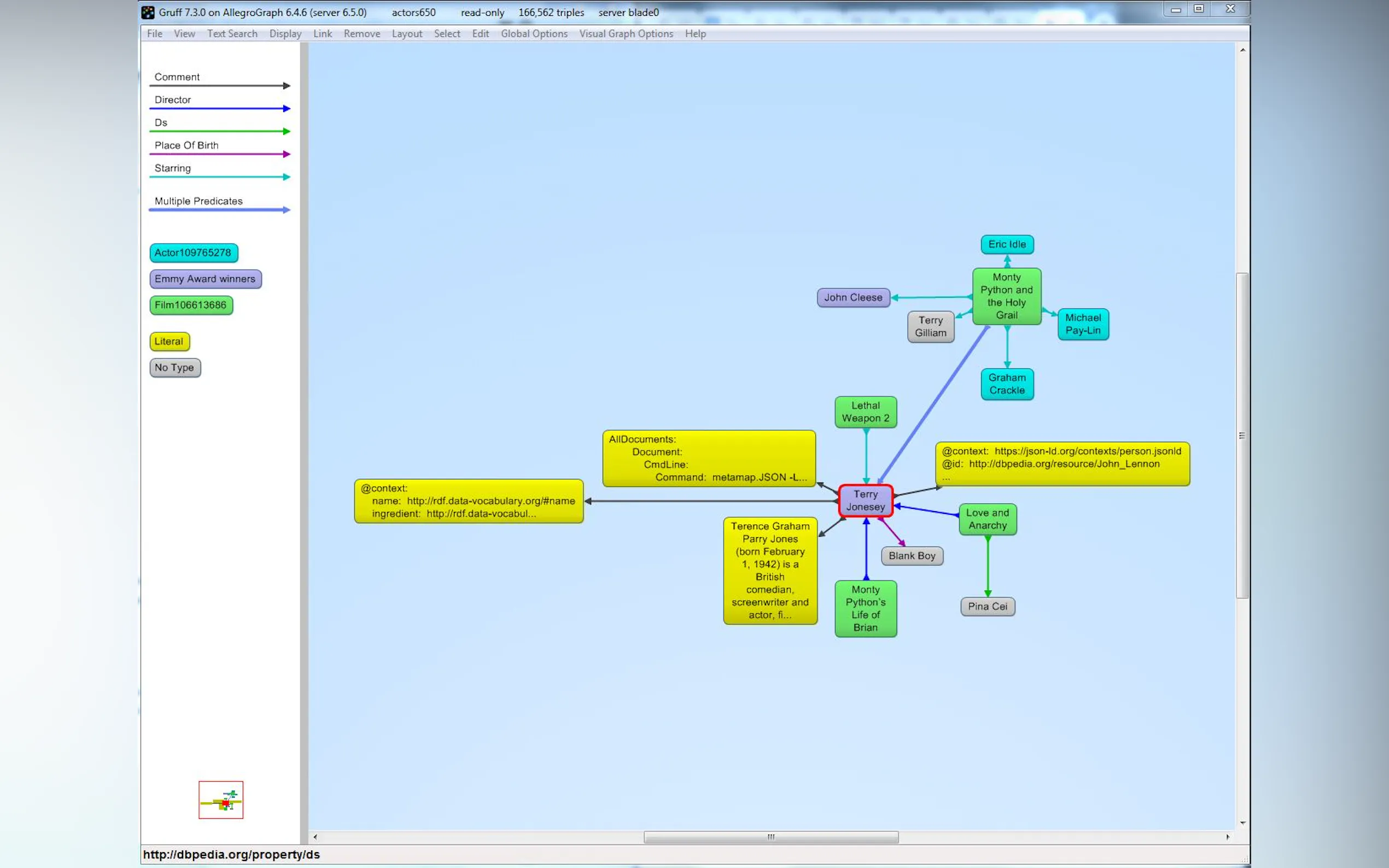Open the Global Options menu

point(533,33)
